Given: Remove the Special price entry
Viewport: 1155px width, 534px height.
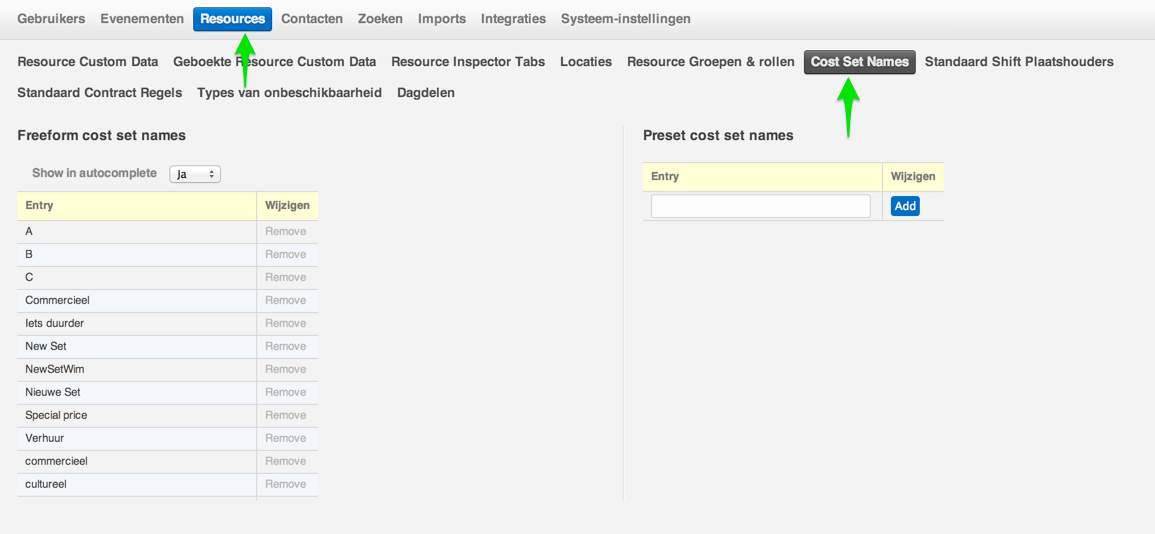Looking at the screenshot, I should click(285, 415).
